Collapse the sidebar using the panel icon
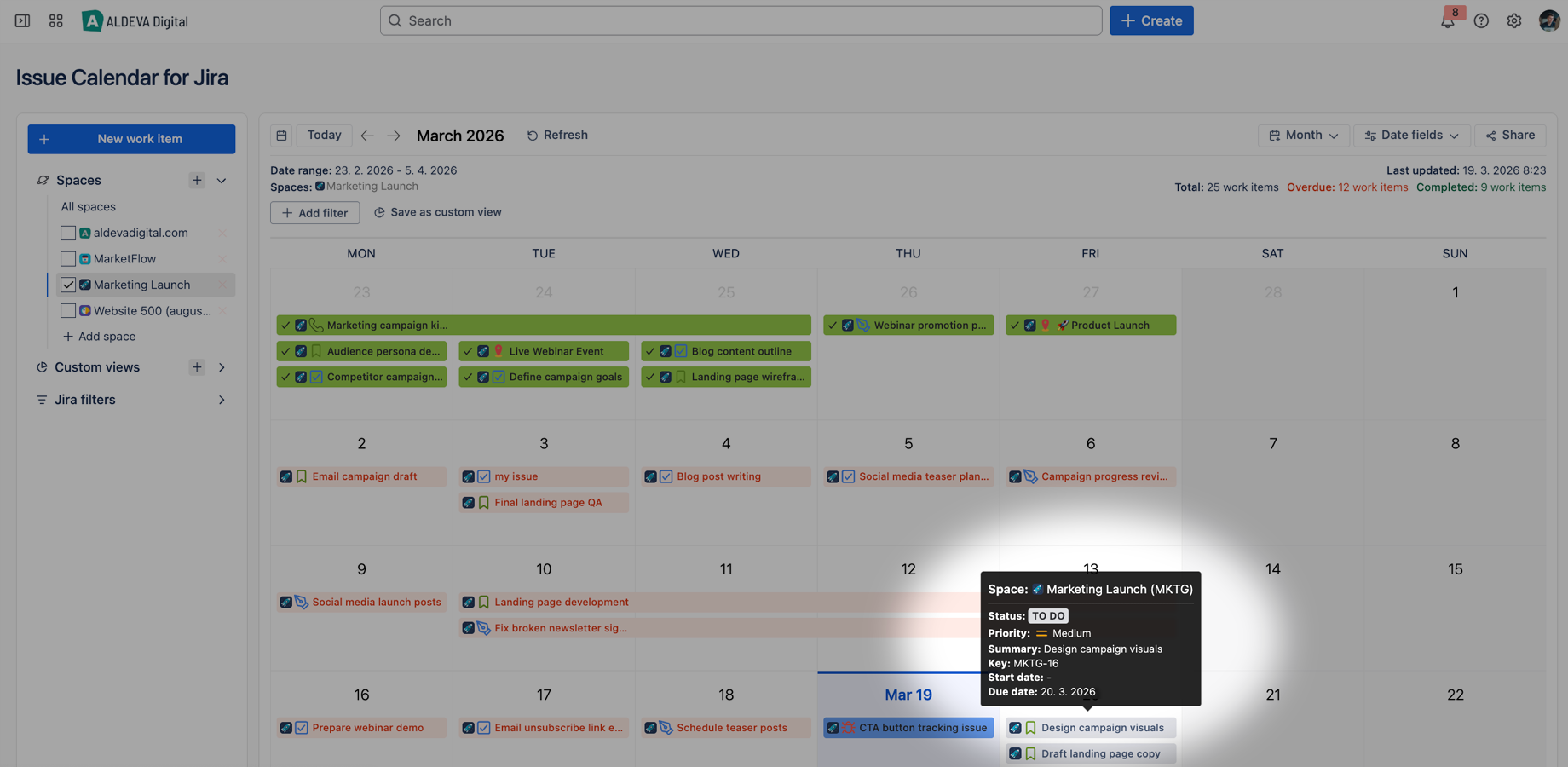 coord(21,20)
